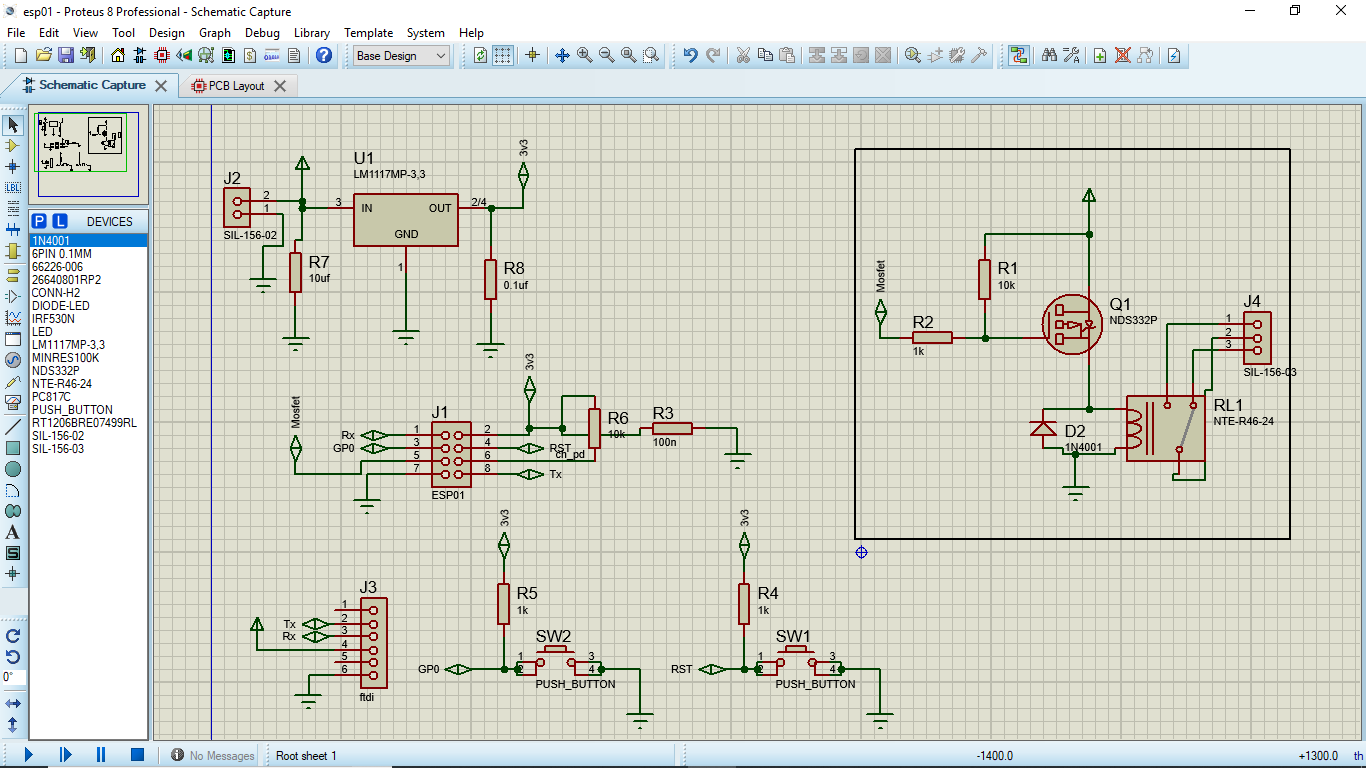1366x768 pixels.
Task: Select IRF530N in the devices list
Action: [x=88, y=319]
